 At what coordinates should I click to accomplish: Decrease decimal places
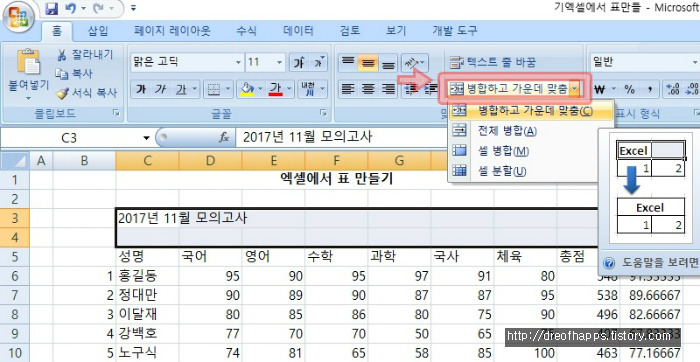point(692,89)
